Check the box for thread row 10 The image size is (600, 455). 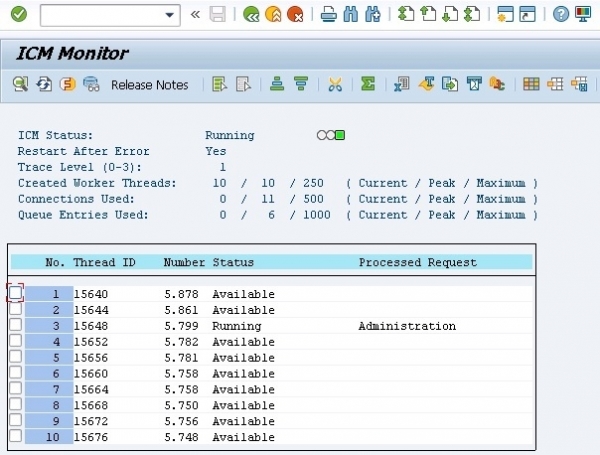click(15, 437)
